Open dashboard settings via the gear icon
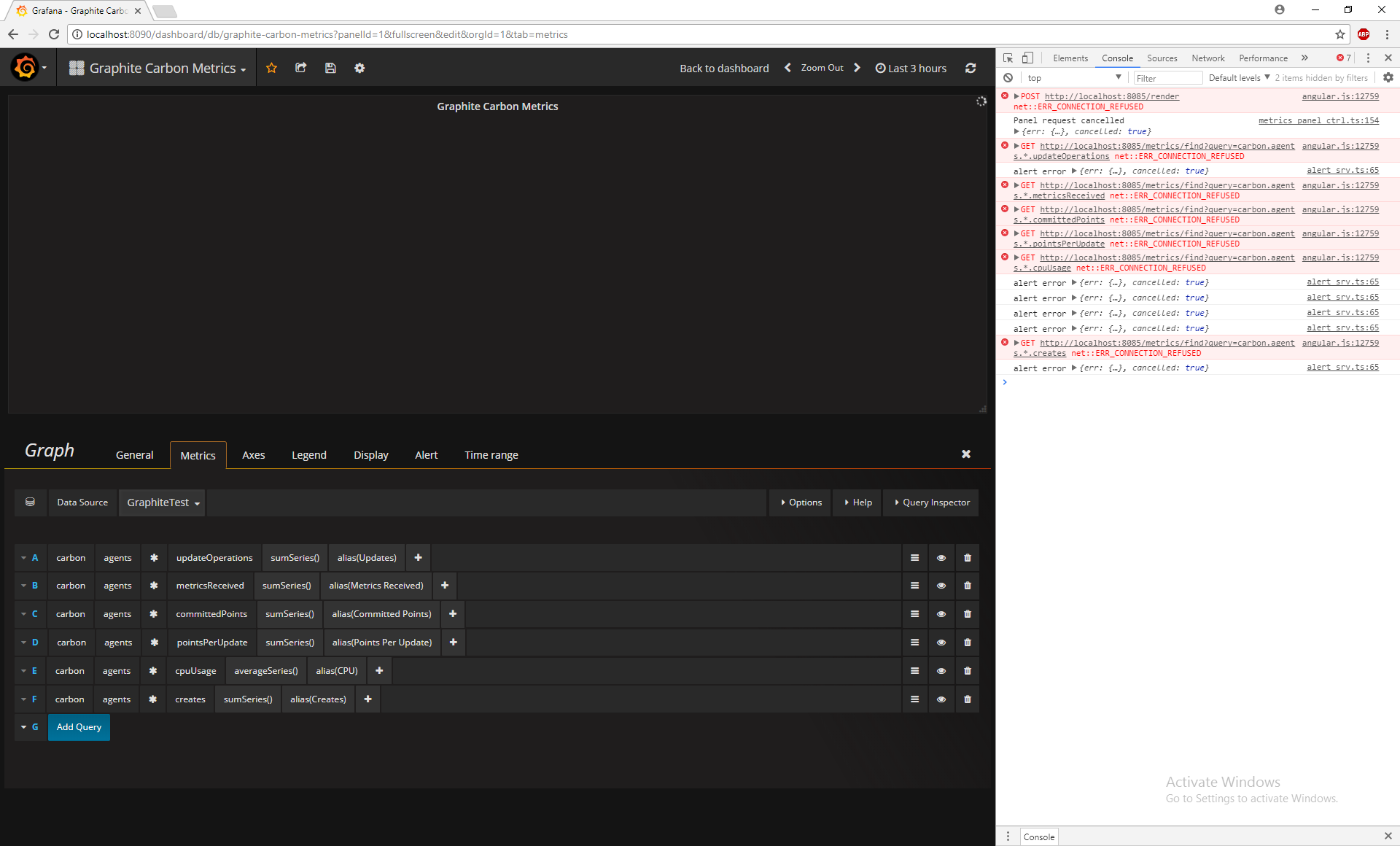This screenshot has width=1400, height=846. tap(359, 68)
